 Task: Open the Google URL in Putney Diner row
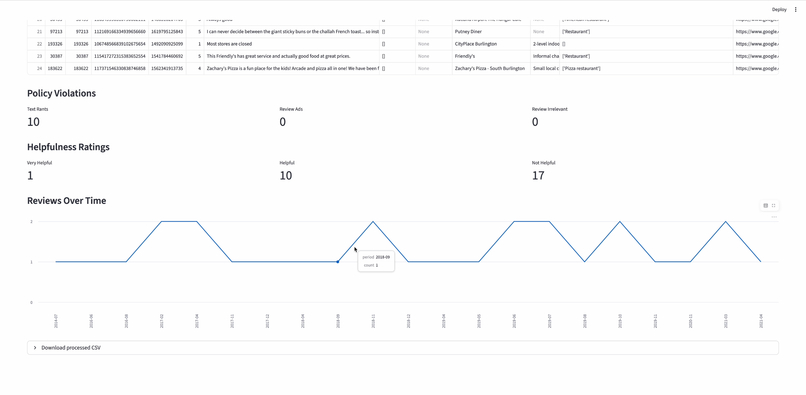[756, 32]
